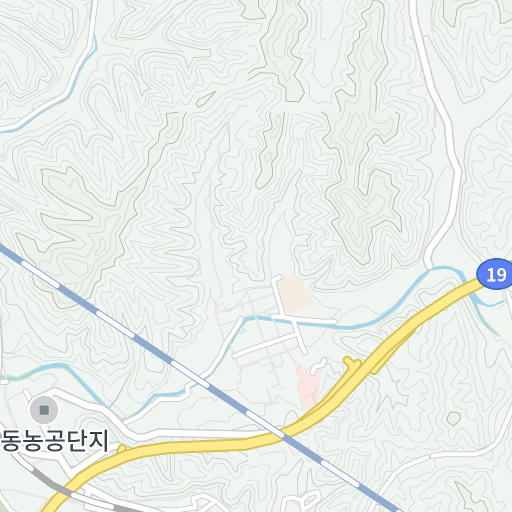Click the beige block north of the stream

click(x=296, y=293)
